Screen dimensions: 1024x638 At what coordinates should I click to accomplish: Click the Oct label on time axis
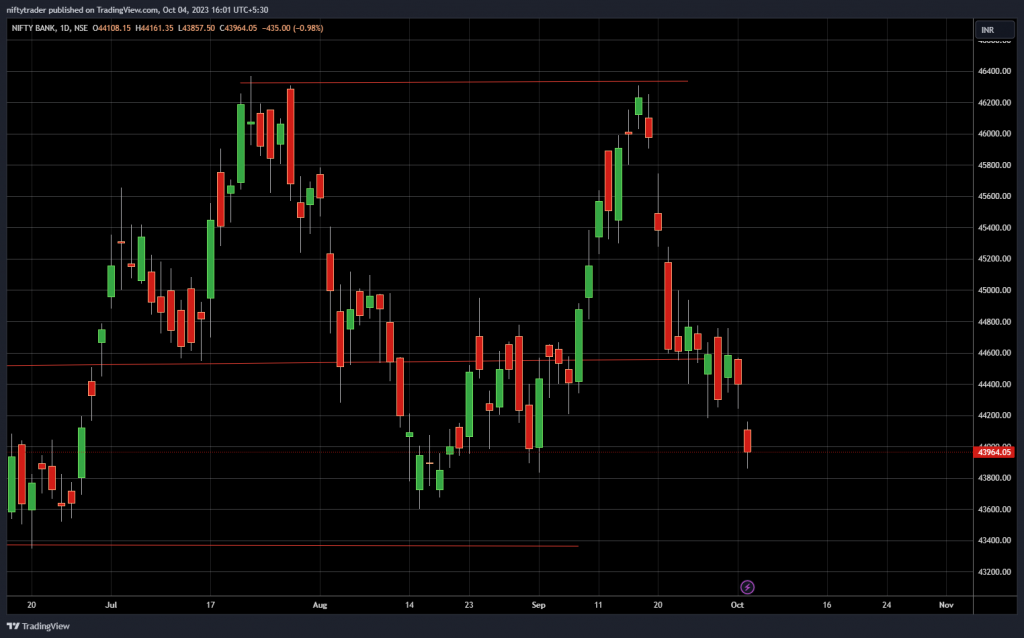(737, 605)
